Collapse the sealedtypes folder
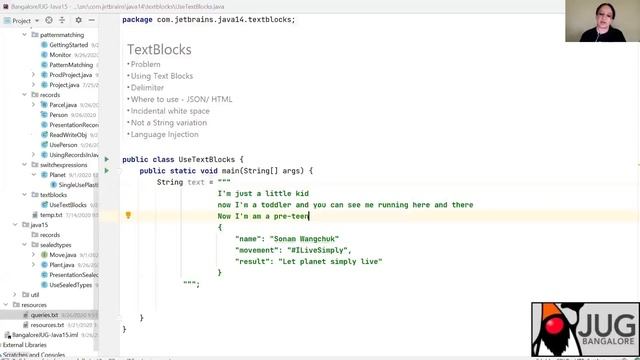640x360 pixels. (x=24, y=245)
